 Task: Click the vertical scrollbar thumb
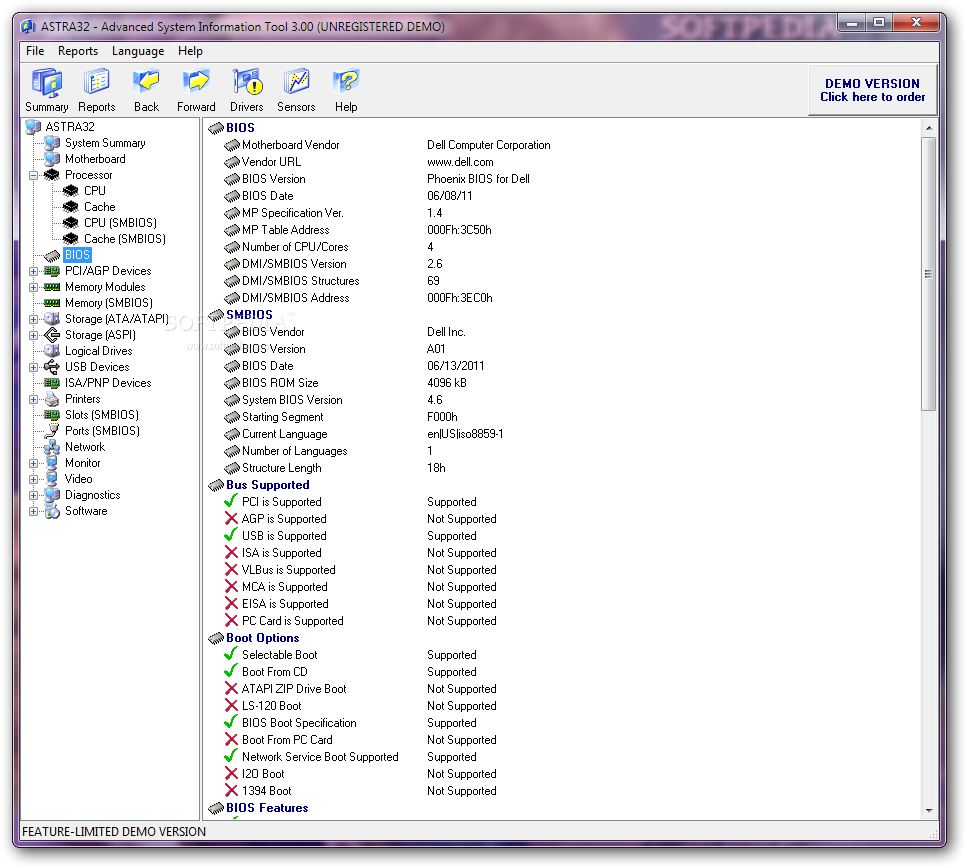tap(929, 274)
